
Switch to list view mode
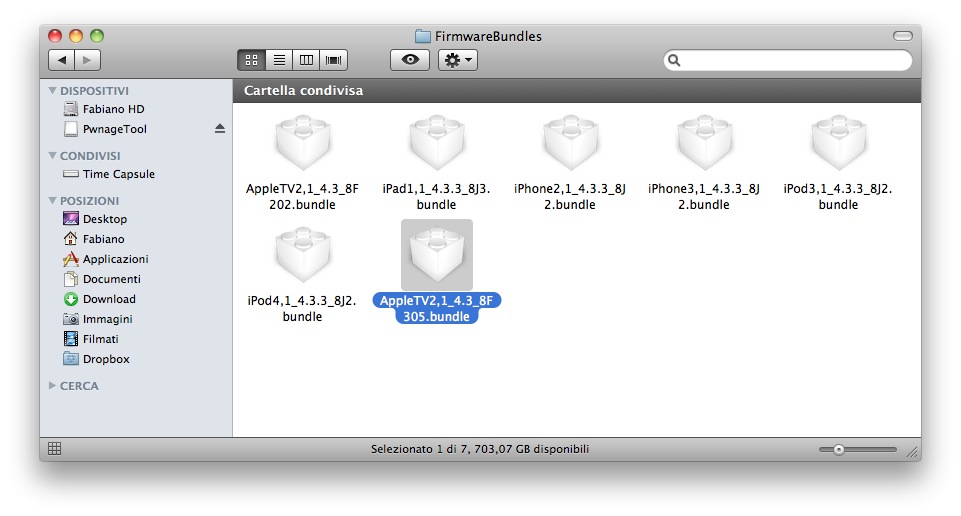[279, 60]
